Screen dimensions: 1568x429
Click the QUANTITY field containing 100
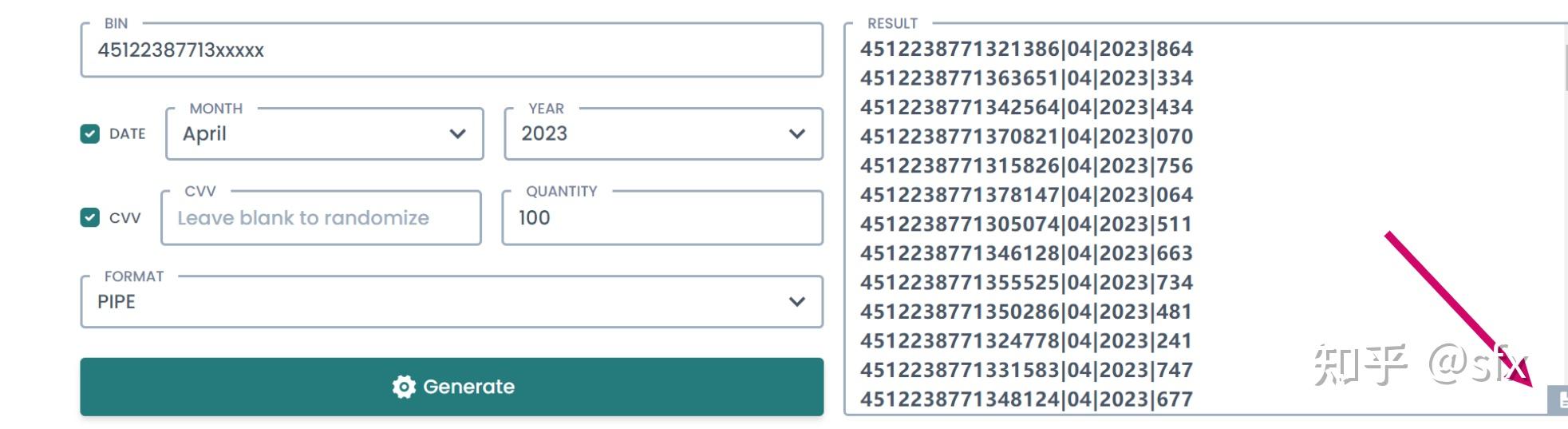(662, 218)
